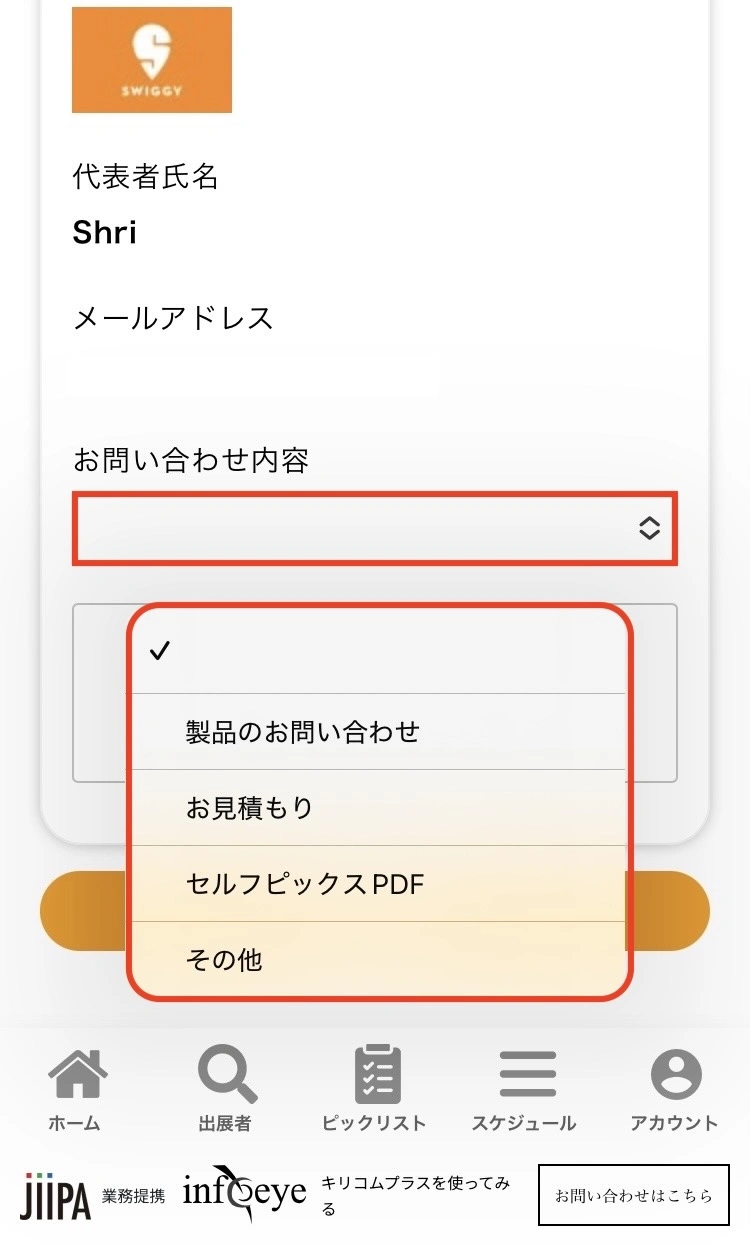Expand the お問い合わせ内容 dropdown arrows
750x1246 pixels.
pos(650,528)
